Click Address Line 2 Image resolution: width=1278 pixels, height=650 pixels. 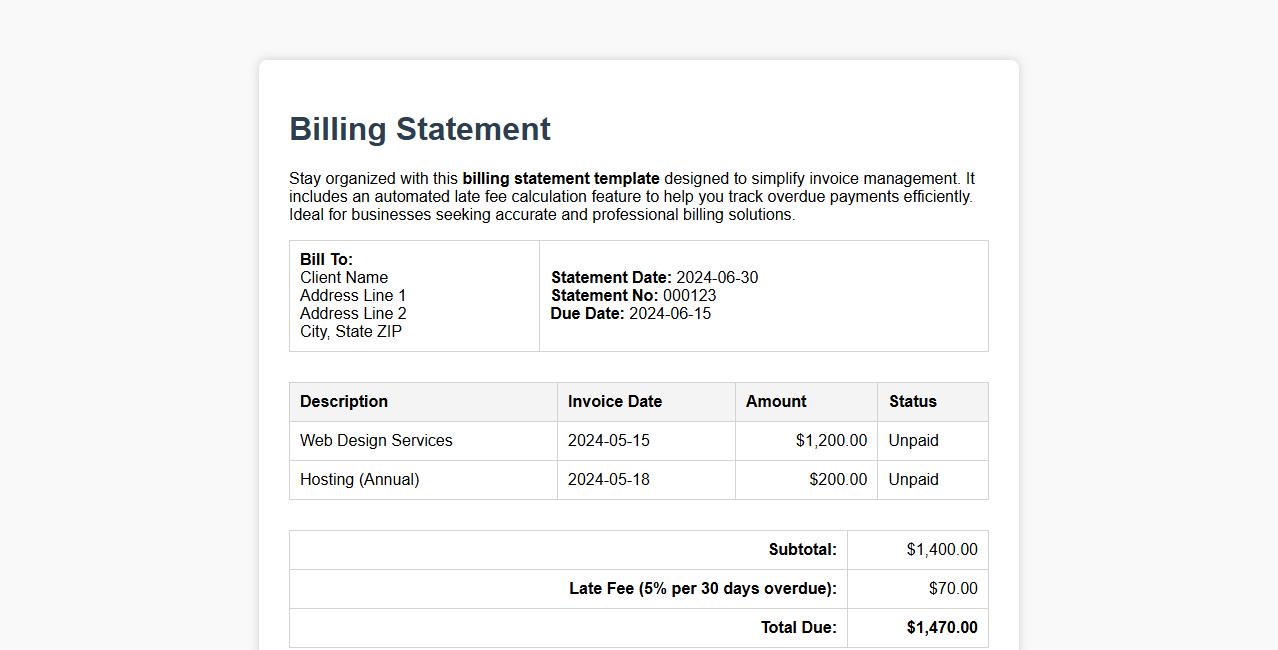(352, 313)
